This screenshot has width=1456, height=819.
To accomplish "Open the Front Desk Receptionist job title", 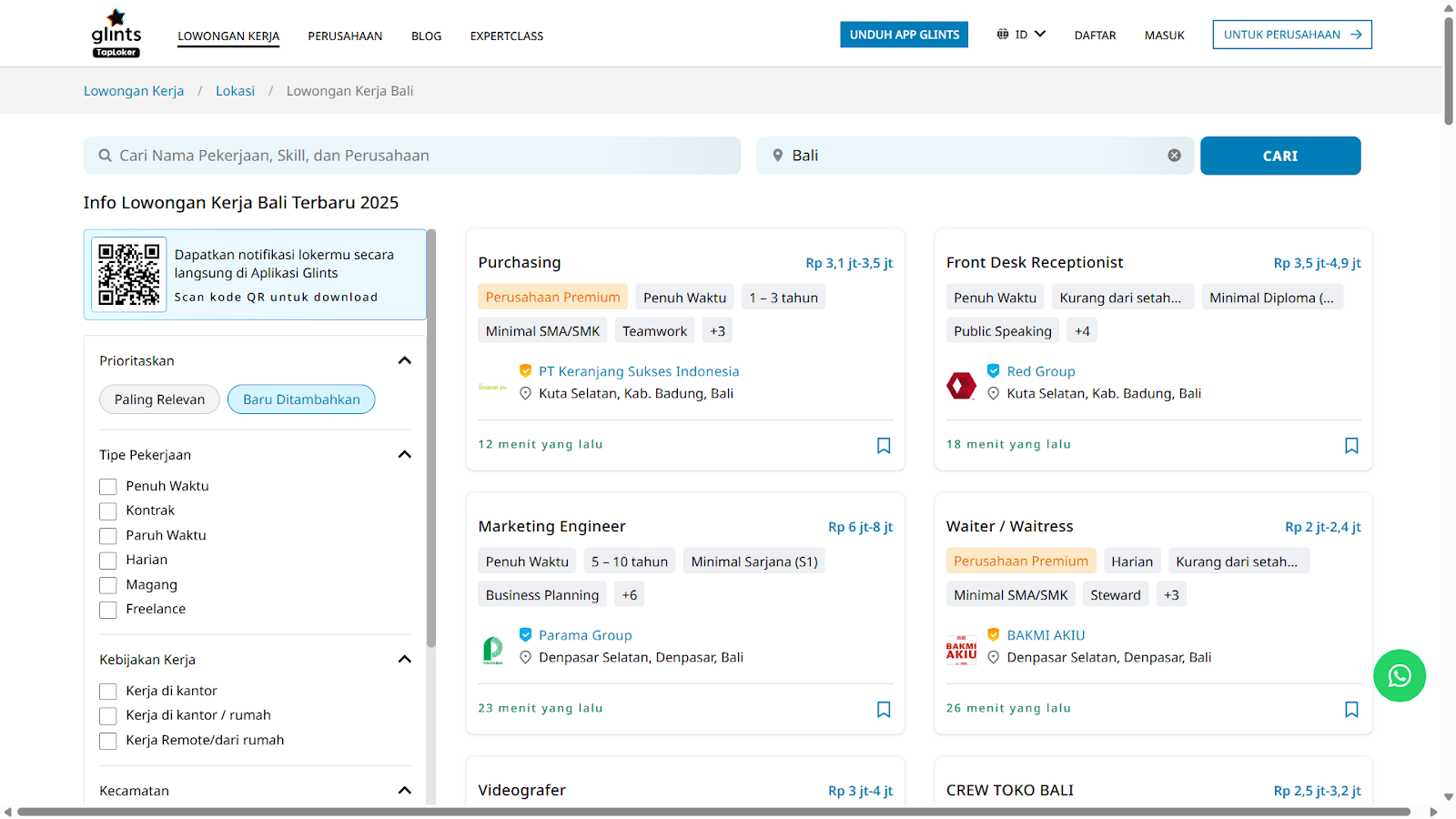I will coord(1035,262).
